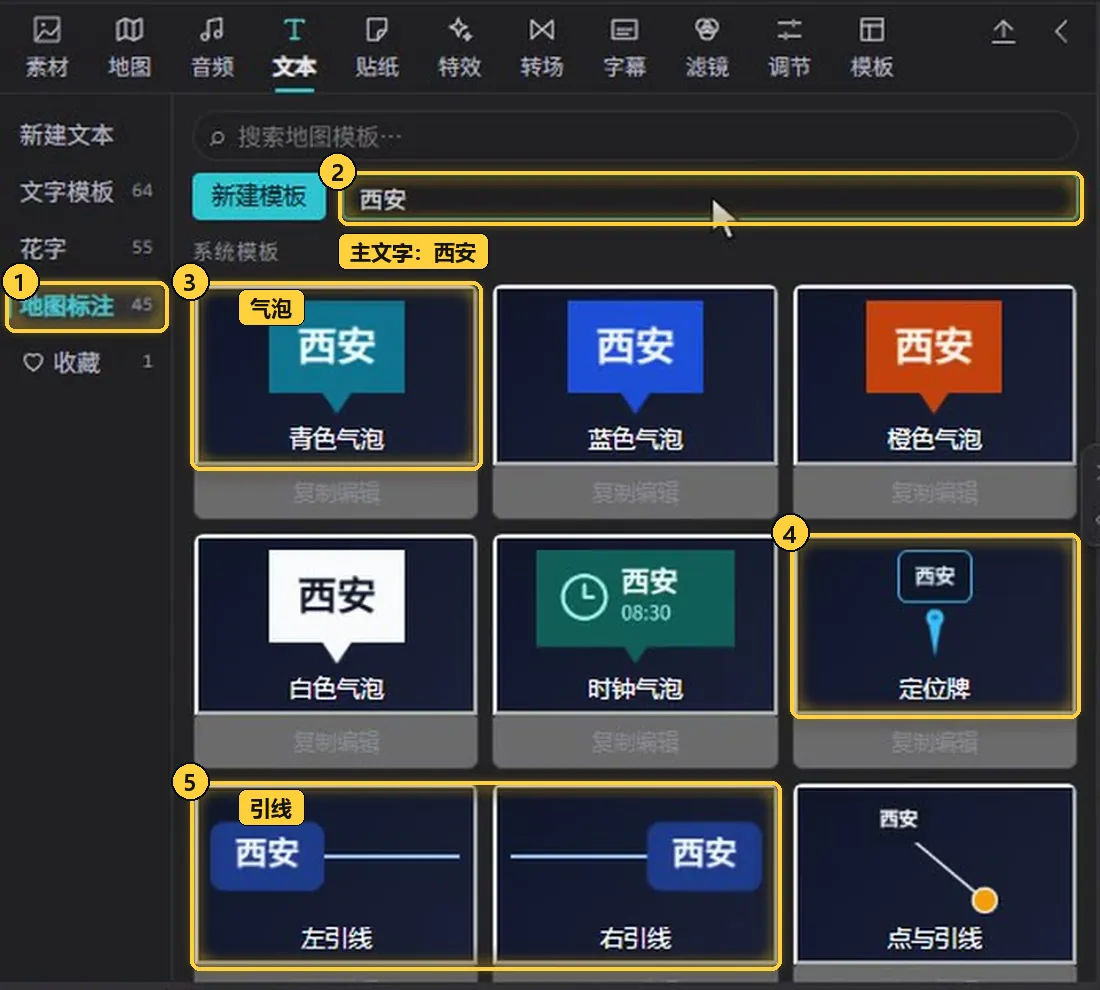
Task: Open 文字模板 category in sidebar
Action: [x=86, y=191]
